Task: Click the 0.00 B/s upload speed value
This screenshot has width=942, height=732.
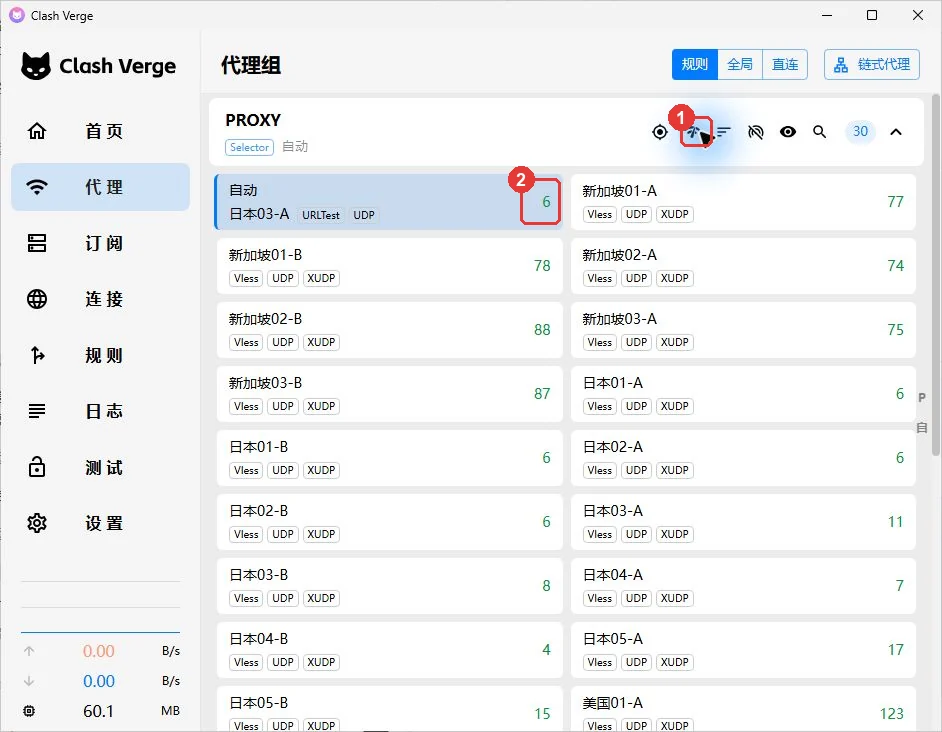Action: [x=99, y=651]
